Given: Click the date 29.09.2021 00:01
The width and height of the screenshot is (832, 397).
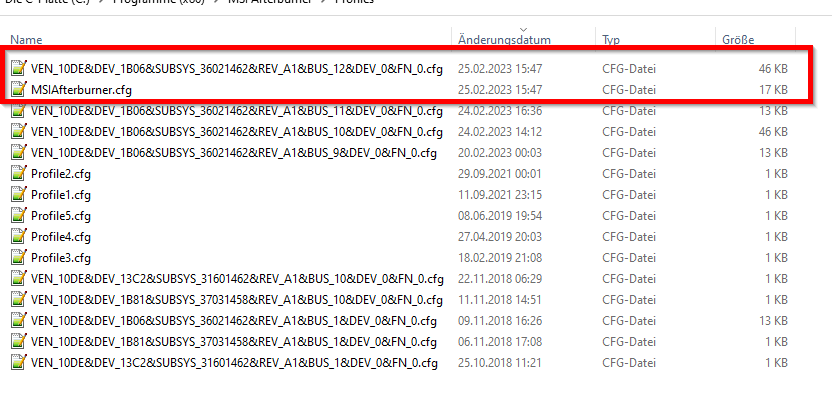Looking at the screenshot, I should pyautogui.click(x=500, y=174).
